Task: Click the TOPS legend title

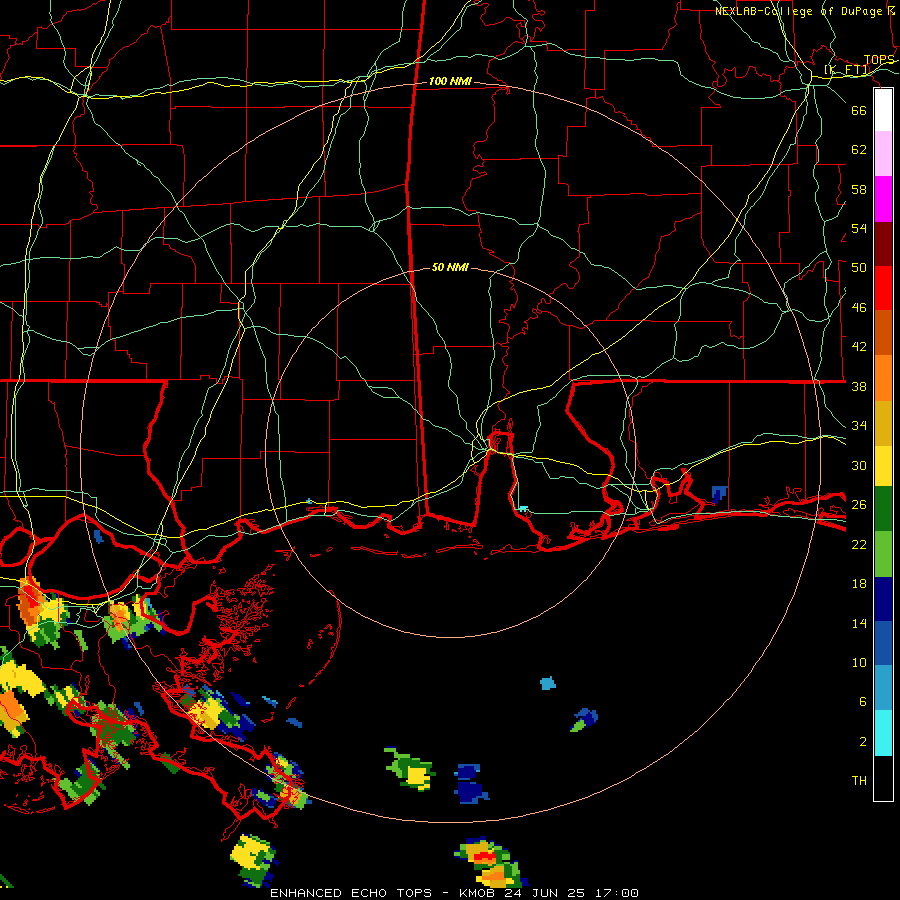Action: [x=879, y=60]
